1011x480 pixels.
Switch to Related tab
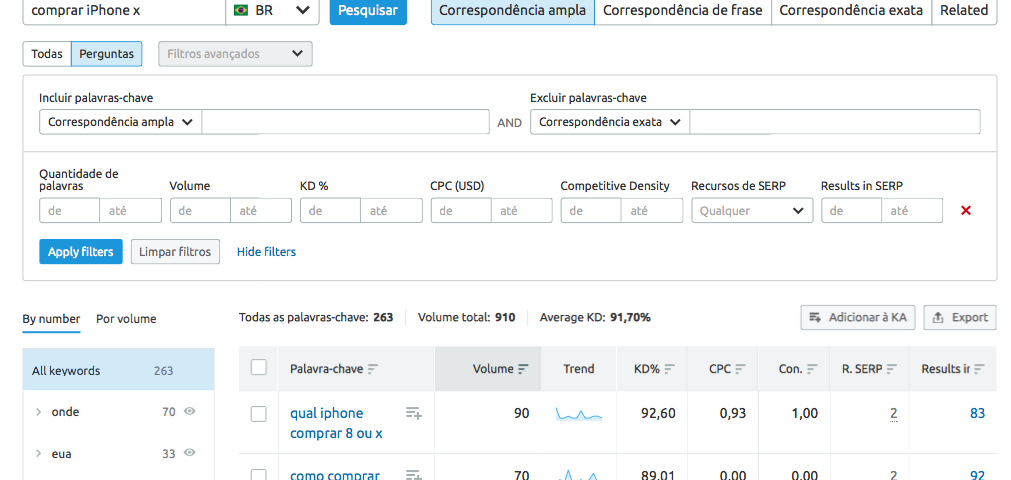[x=964, y=10]
